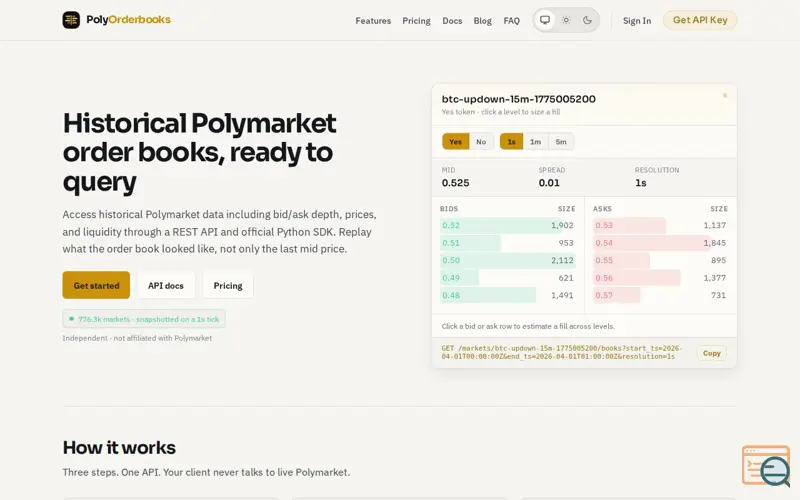Image resolution: width=800 pixels, height=500 pixels.
Task: Open the floating chat widget icon
Action: (766, 465)
